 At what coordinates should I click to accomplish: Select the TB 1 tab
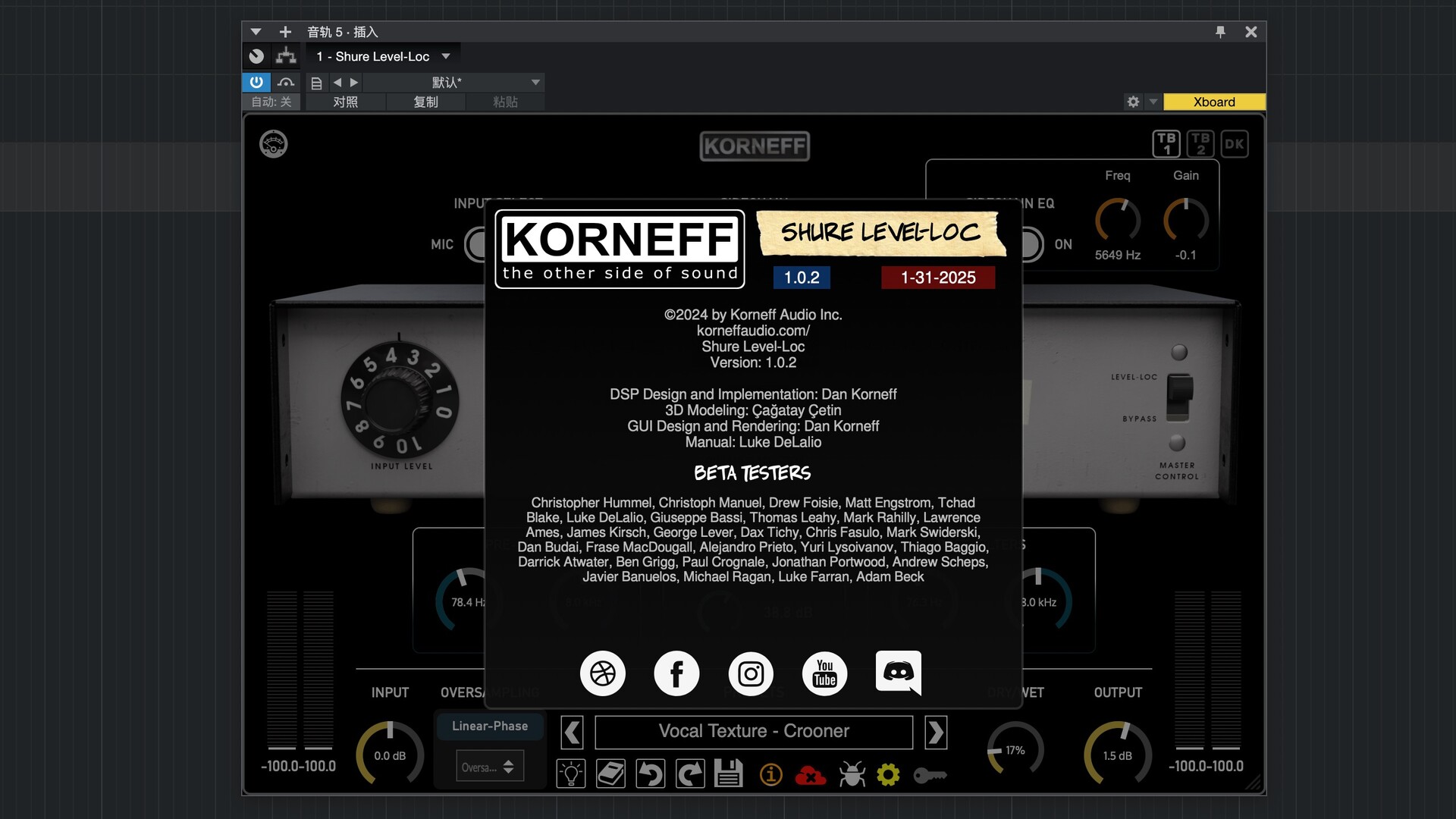(x=1166, y=143)
